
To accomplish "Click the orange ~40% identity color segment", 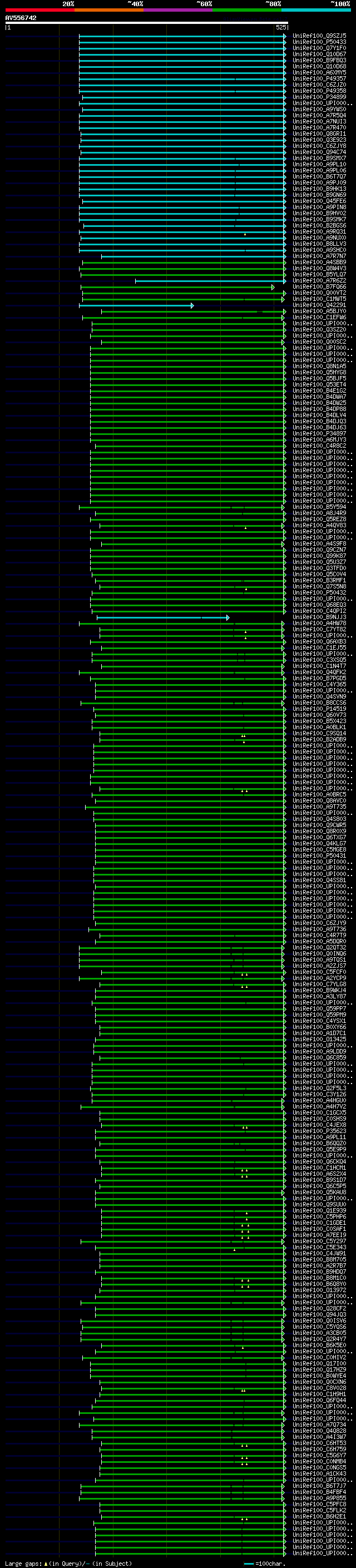I will tap(109, 10).
